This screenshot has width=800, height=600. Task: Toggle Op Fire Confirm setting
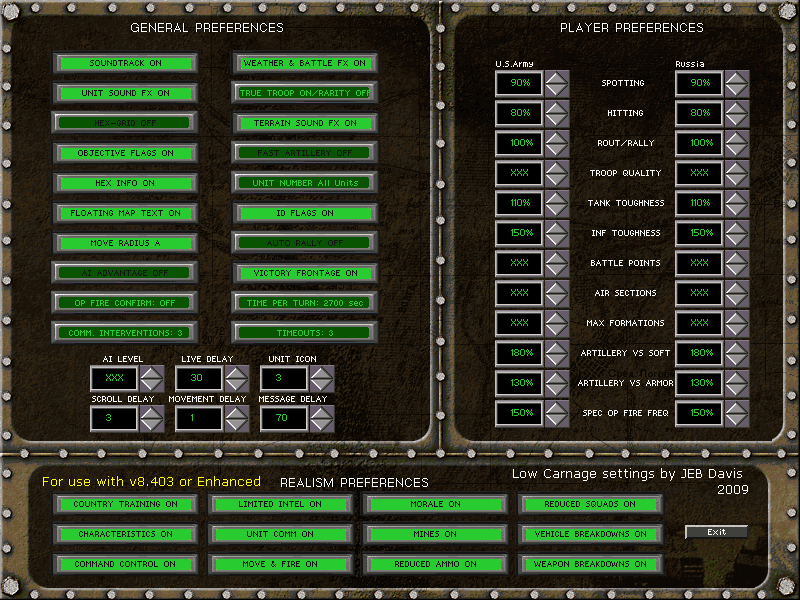pos(124,303)
